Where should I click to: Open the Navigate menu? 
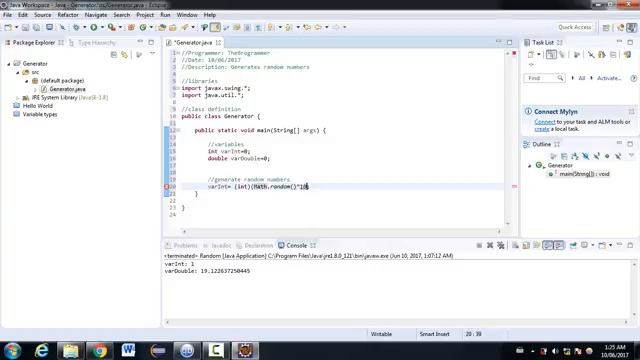(96, 15)
